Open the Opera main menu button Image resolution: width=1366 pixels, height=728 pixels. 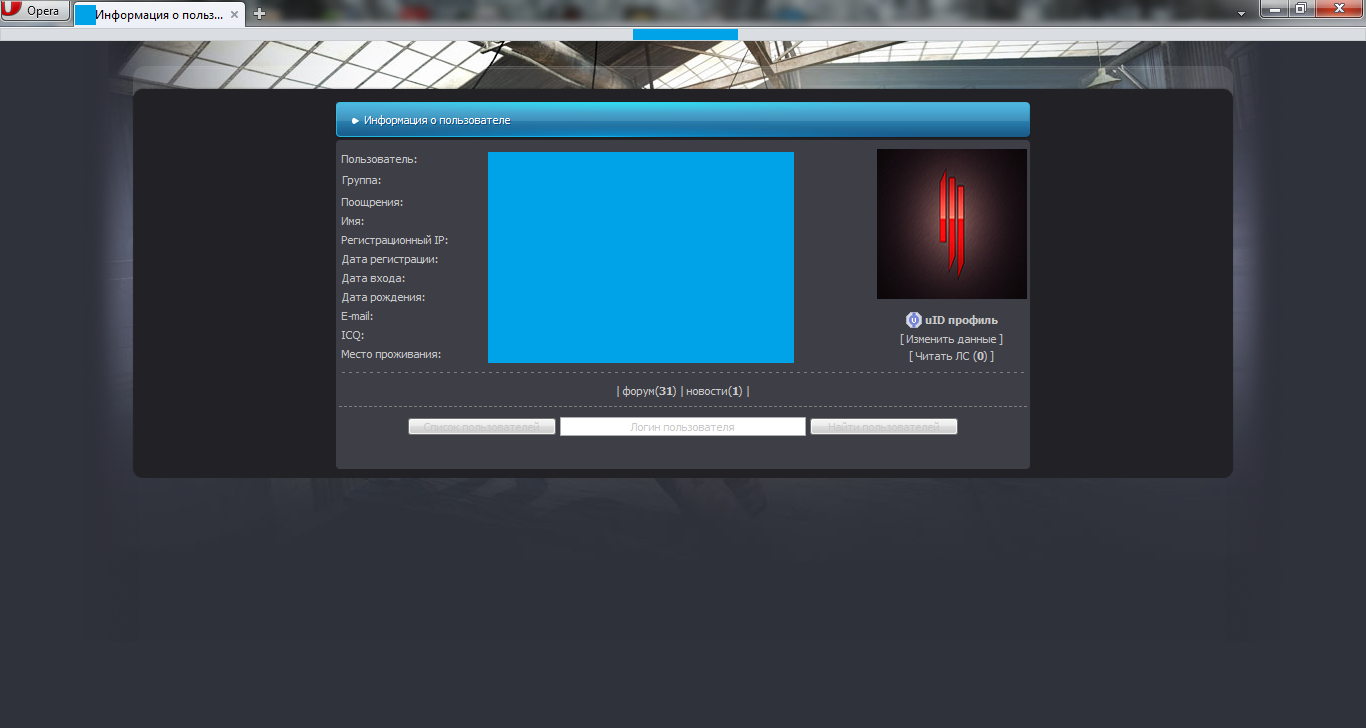(x=35, y=11)
